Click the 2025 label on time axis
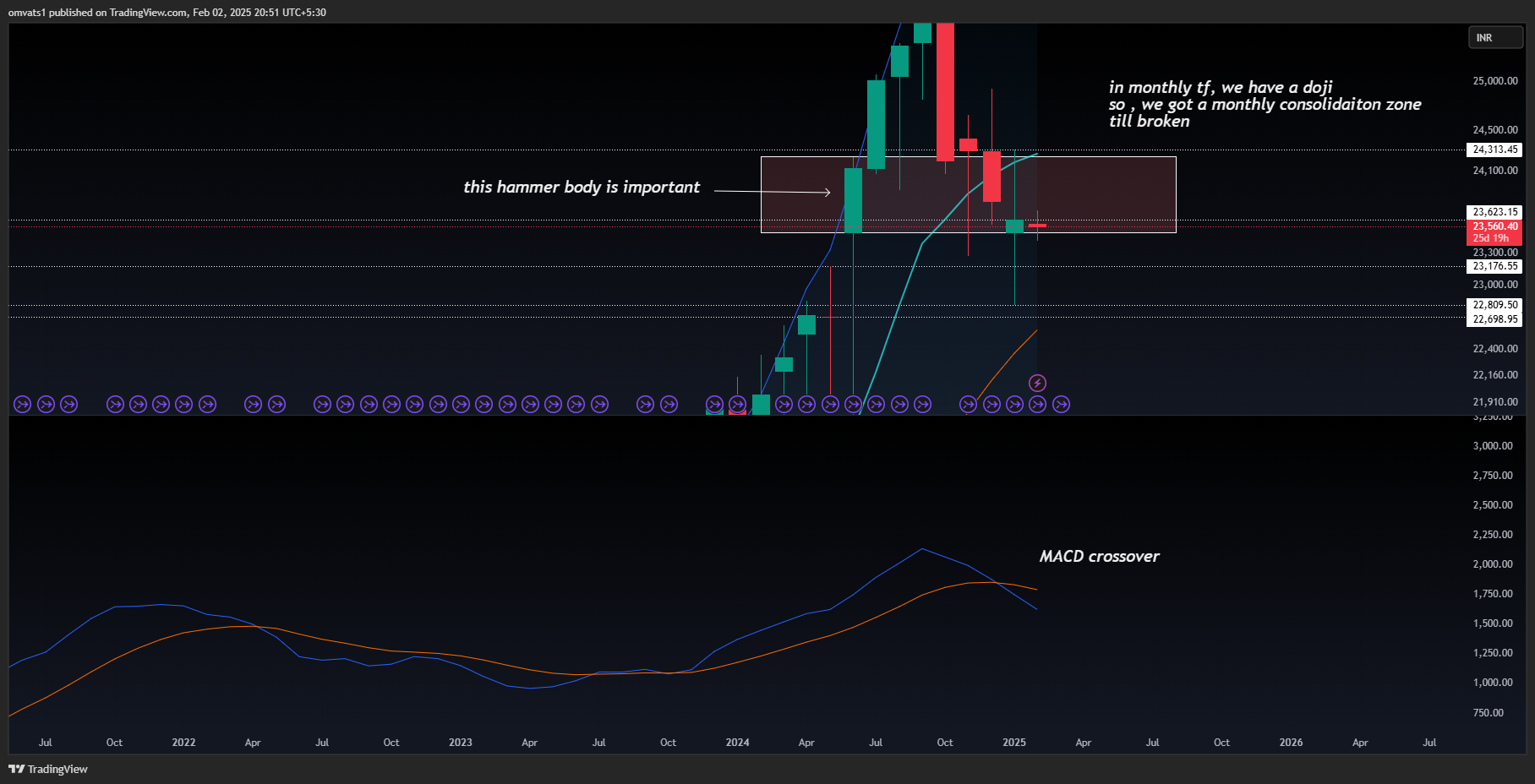 1014,743
